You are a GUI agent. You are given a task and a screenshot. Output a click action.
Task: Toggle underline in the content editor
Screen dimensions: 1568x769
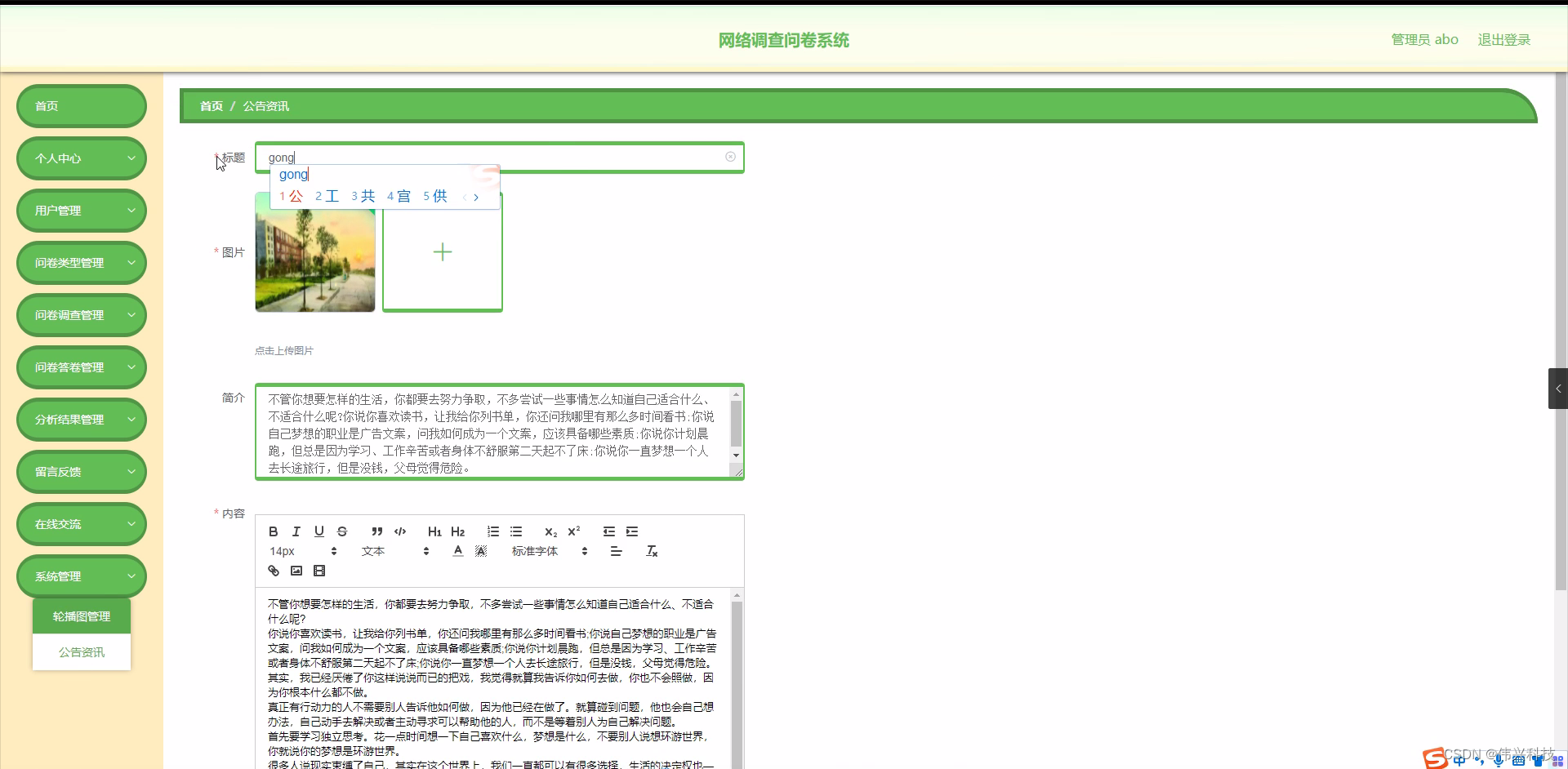318,531
